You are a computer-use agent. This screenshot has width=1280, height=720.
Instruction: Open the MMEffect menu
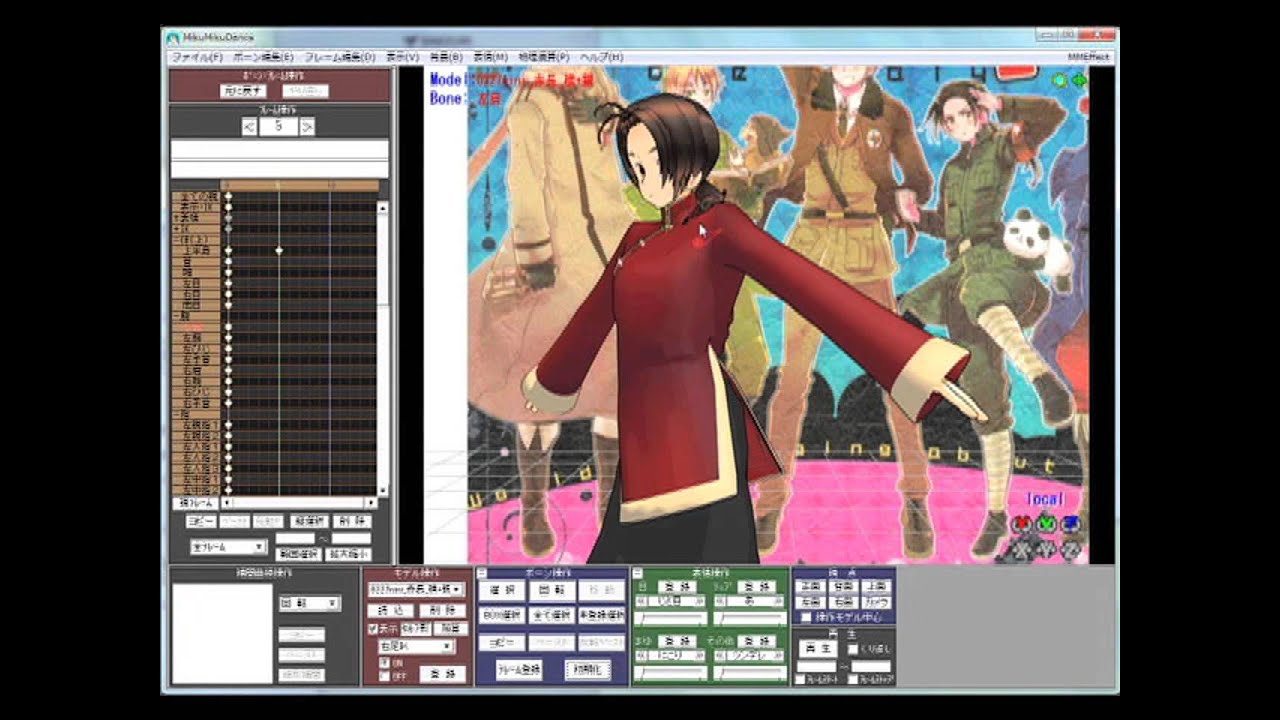pos(1089,57)
